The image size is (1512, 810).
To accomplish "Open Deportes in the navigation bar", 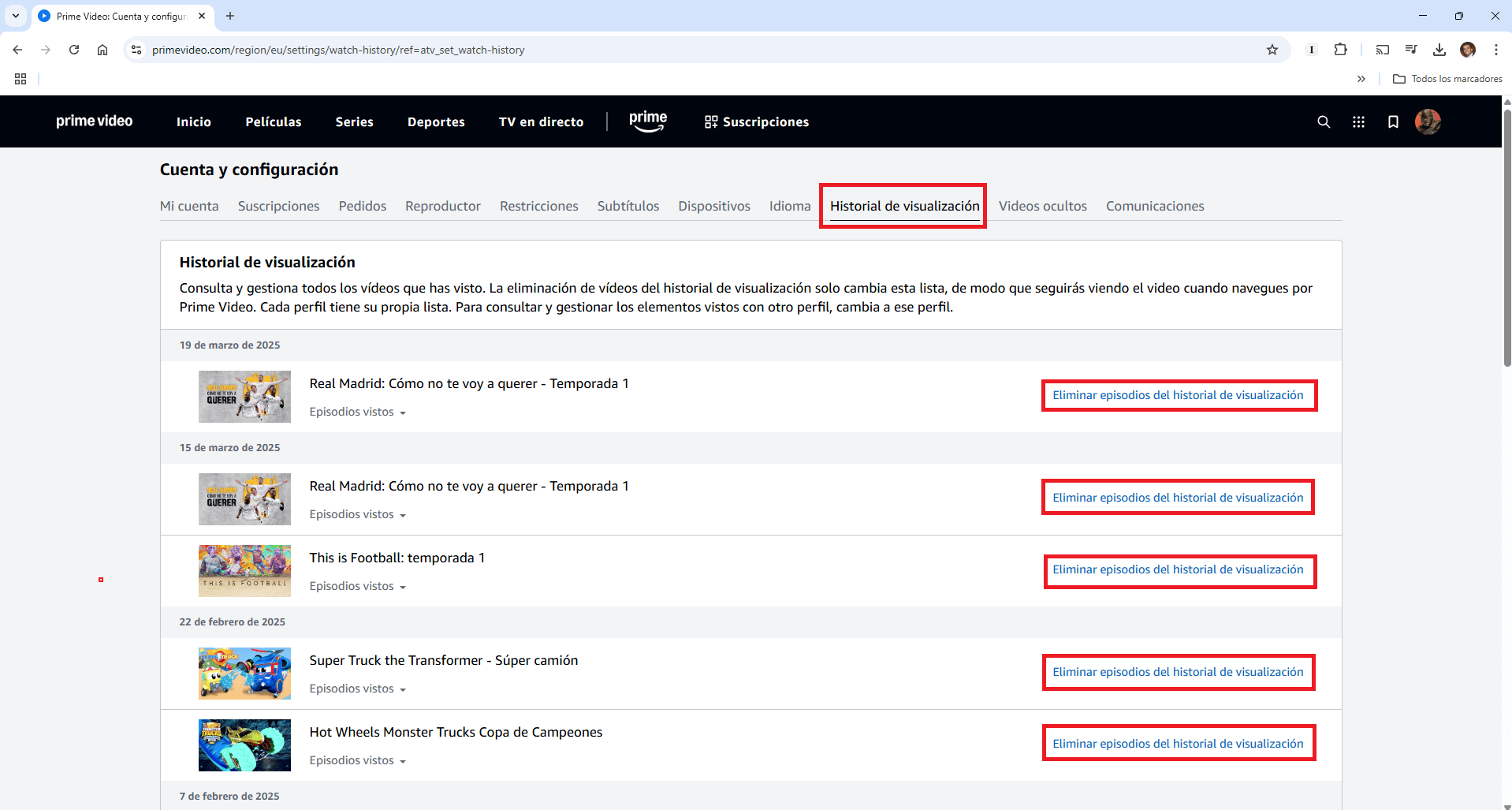I will (x=436, y=121).
